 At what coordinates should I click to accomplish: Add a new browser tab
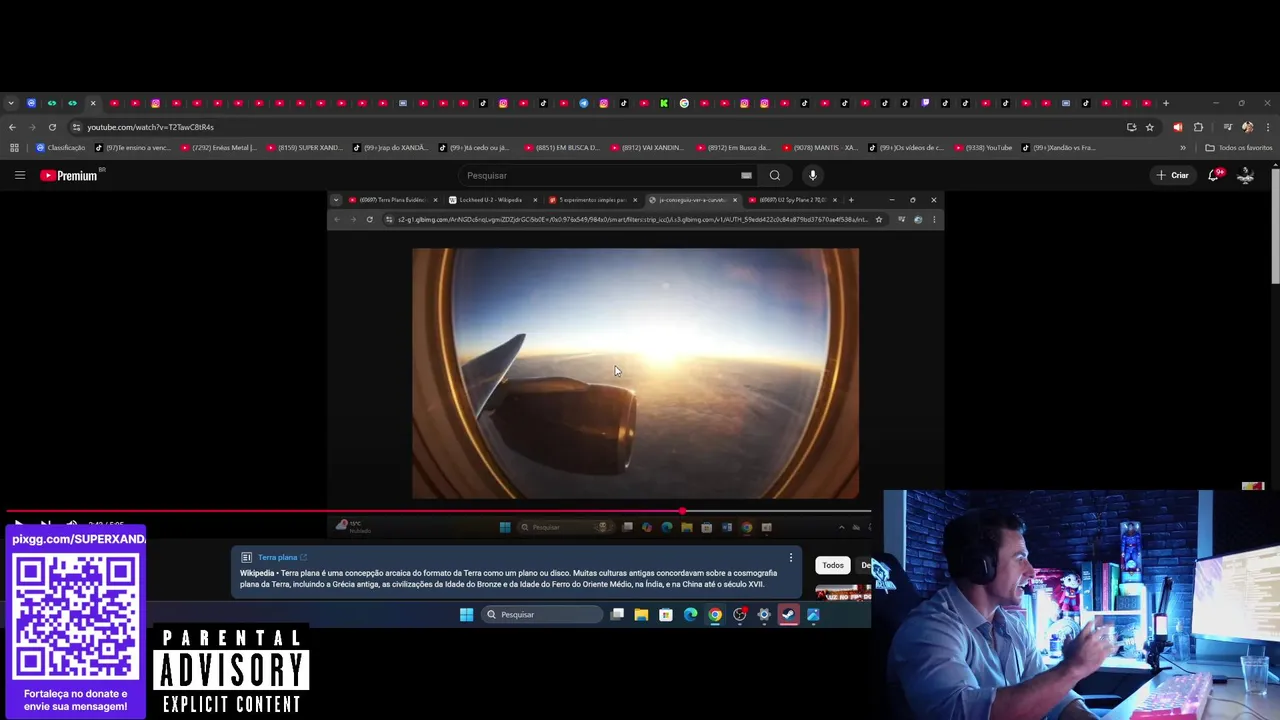1165,103
